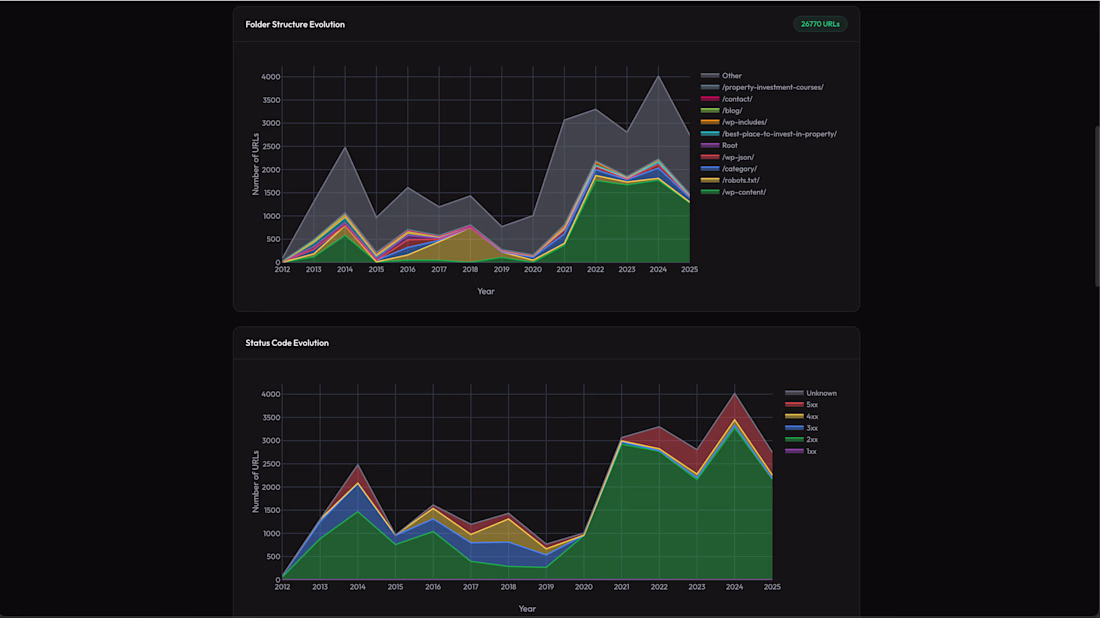Click the 26770 URLs badge
The image size is (1100, 618).
[x=820, y=24]
